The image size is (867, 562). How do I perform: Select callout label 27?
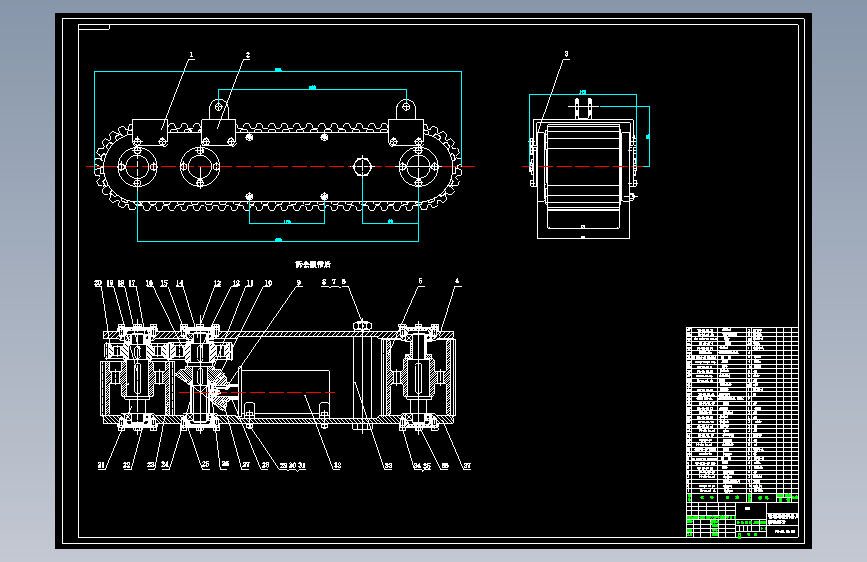(246, 466)
